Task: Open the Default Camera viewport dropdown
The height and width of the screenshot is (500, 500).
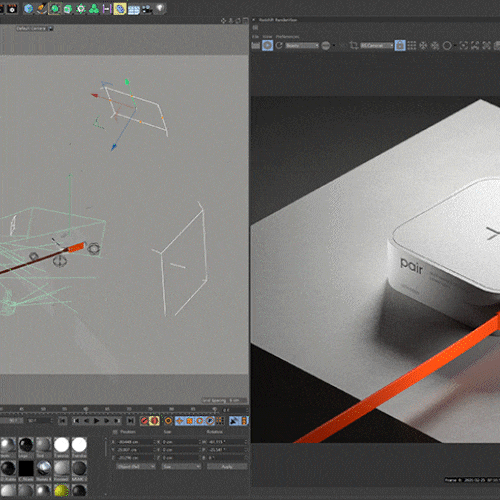Action: [x=35, y=29]
